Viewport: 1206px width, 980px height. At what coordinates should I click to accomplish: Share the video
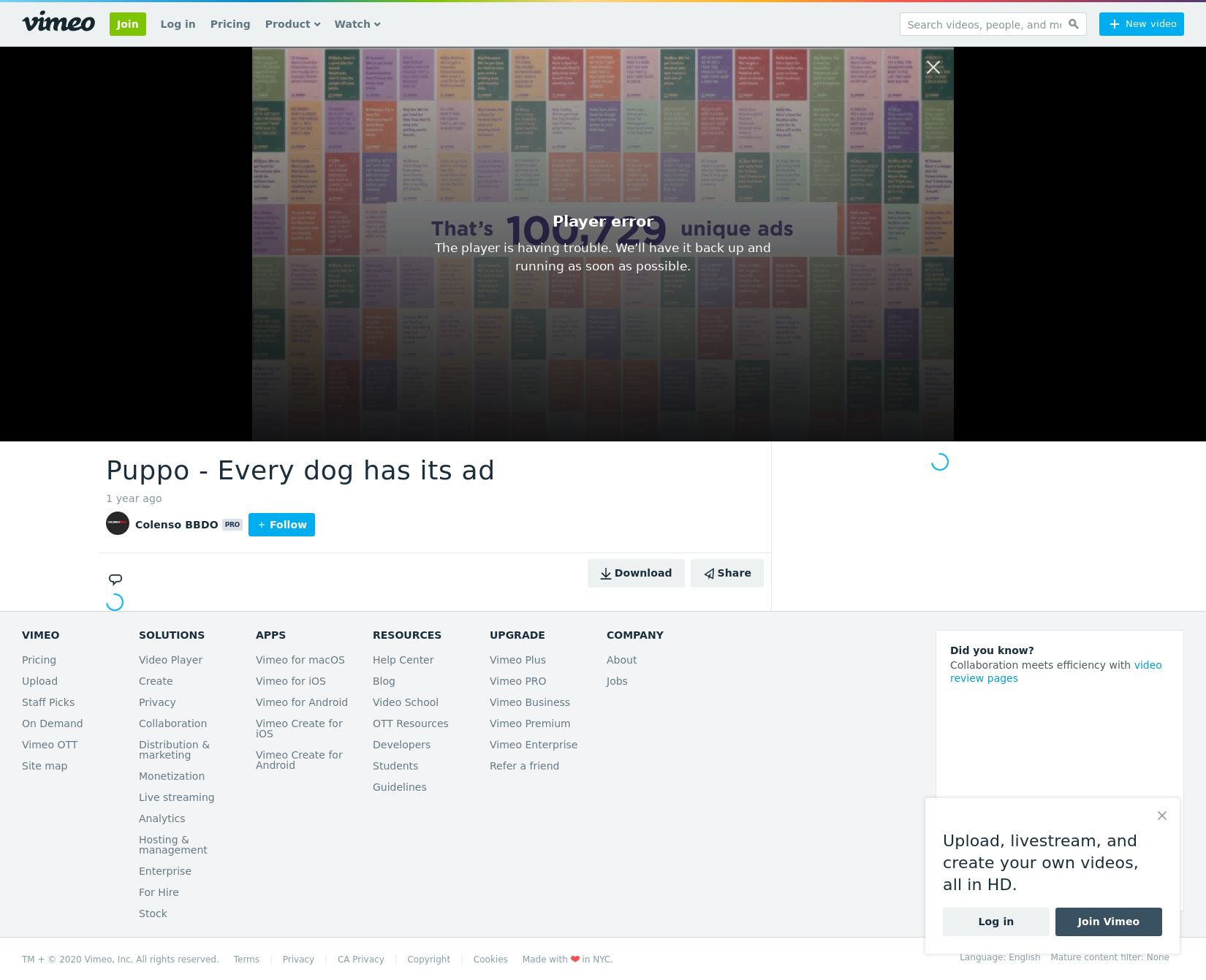(727, 574)
